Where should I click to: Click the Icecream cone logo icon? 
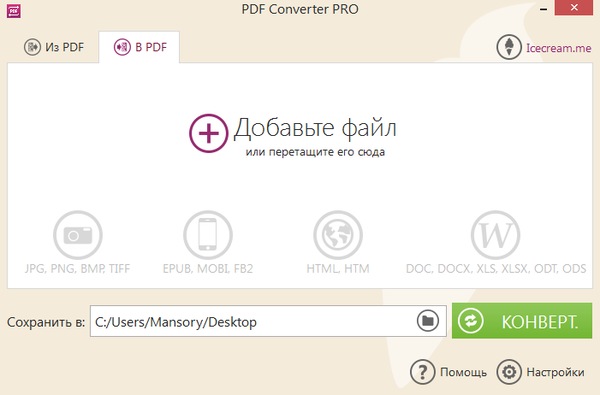509,47
